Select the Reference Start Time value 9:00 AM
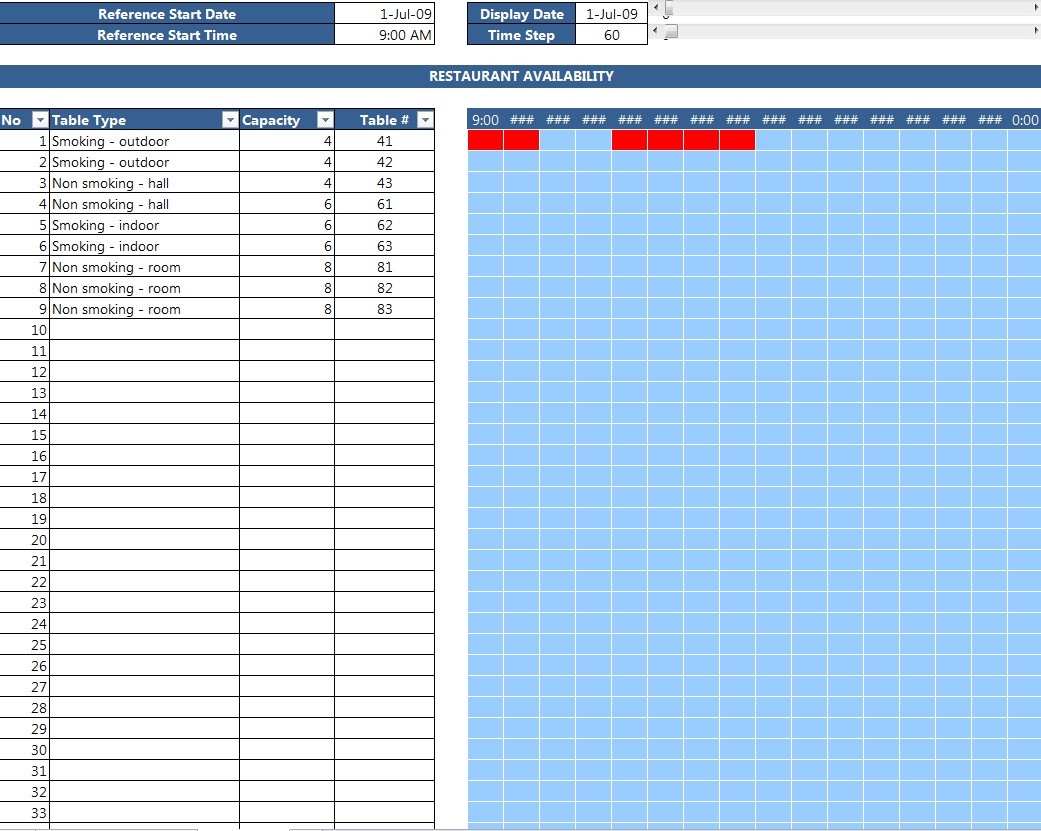Screen dimensions: 1041x831 (x=384, y=35)
